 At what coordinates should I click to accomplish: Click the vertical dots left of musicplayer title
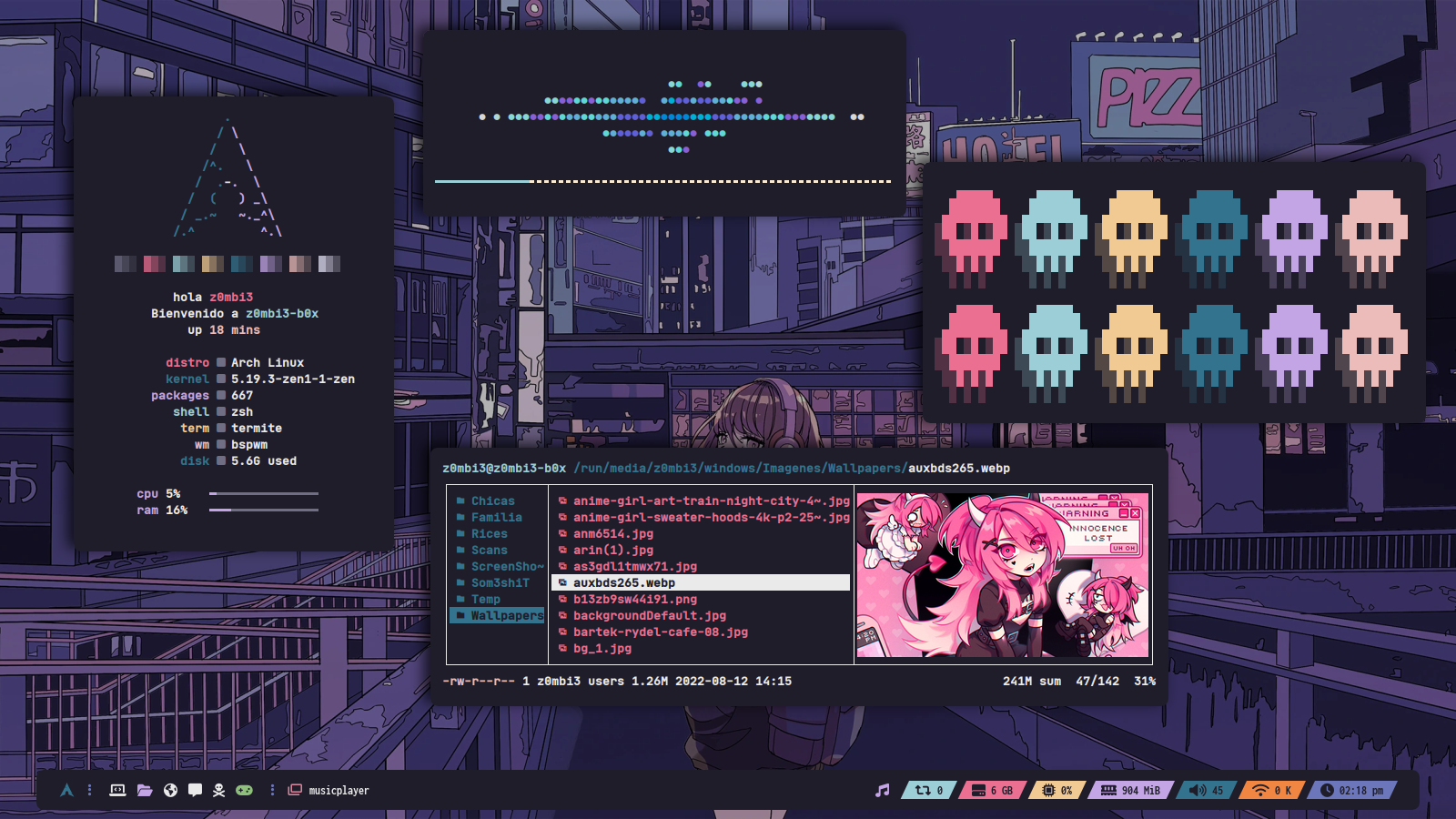[x=272, y=790]
